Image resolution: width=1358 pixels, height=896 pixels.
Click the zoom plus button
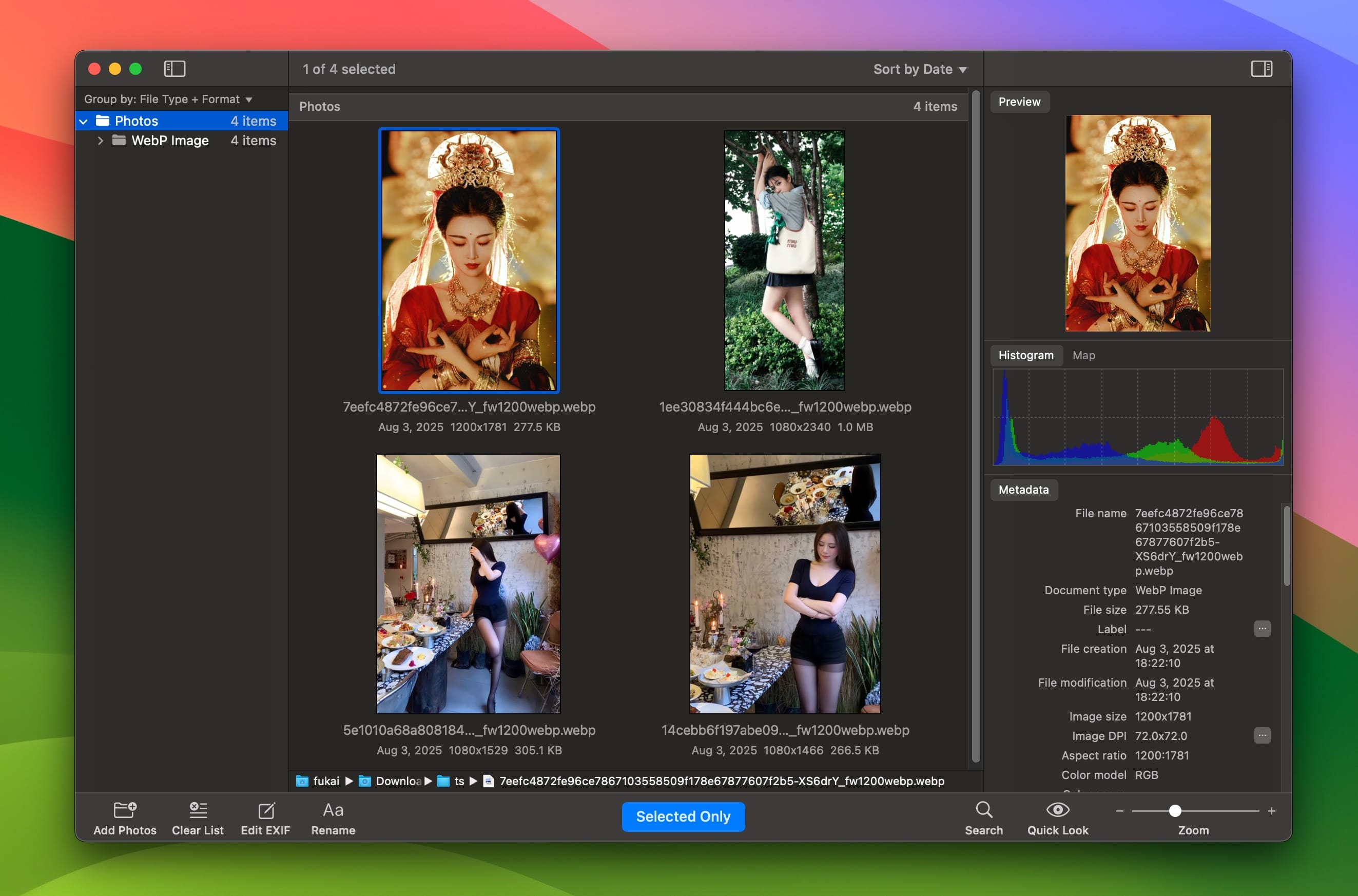tap(1271, 811)
